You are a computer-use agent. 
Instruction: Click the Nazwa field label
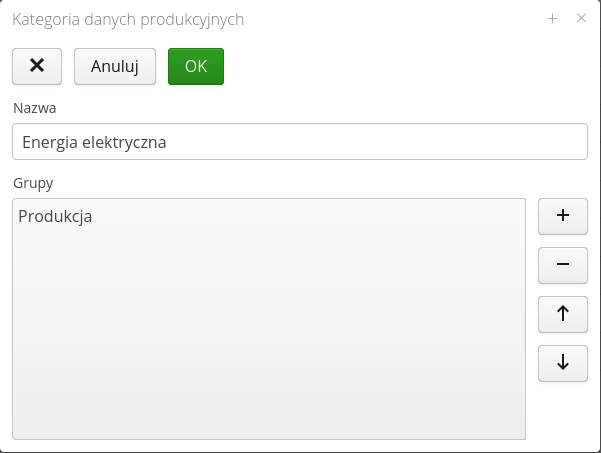34,107
